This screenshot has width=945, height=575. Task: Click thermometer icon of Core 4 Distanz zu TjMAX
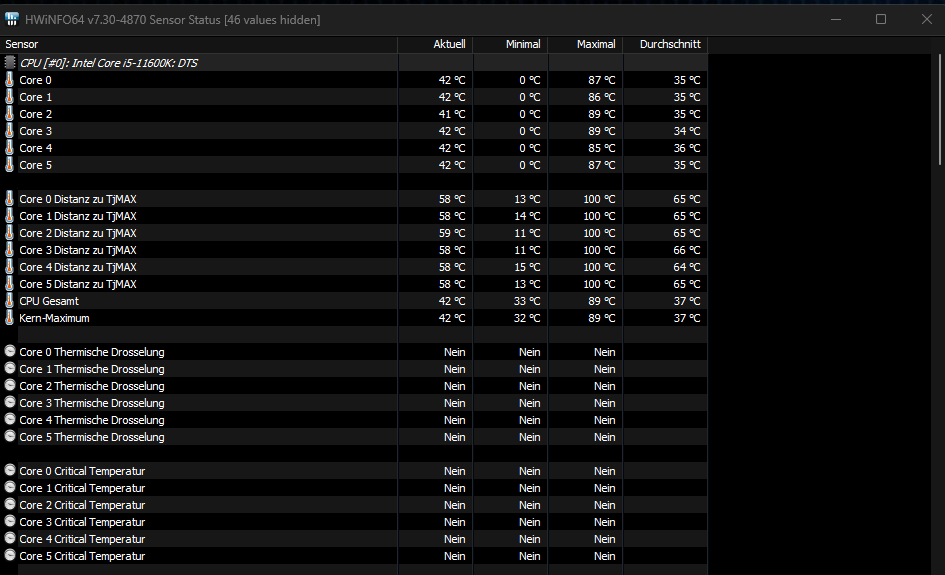pos(10,266)
